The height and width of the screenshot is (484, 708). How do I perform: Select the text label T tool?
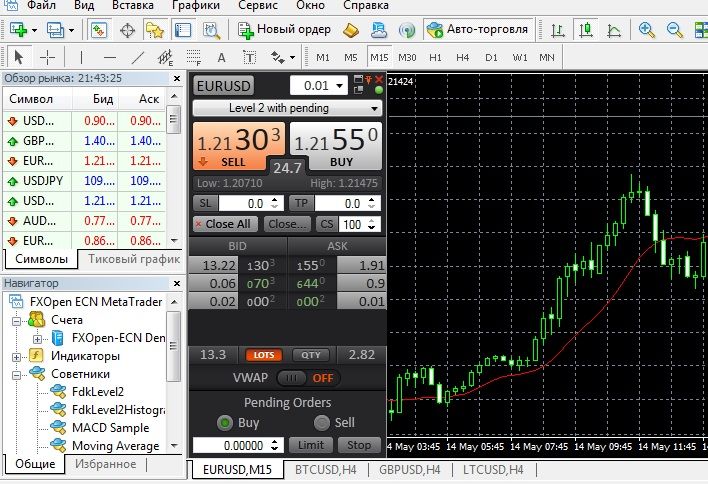[249, 58]
